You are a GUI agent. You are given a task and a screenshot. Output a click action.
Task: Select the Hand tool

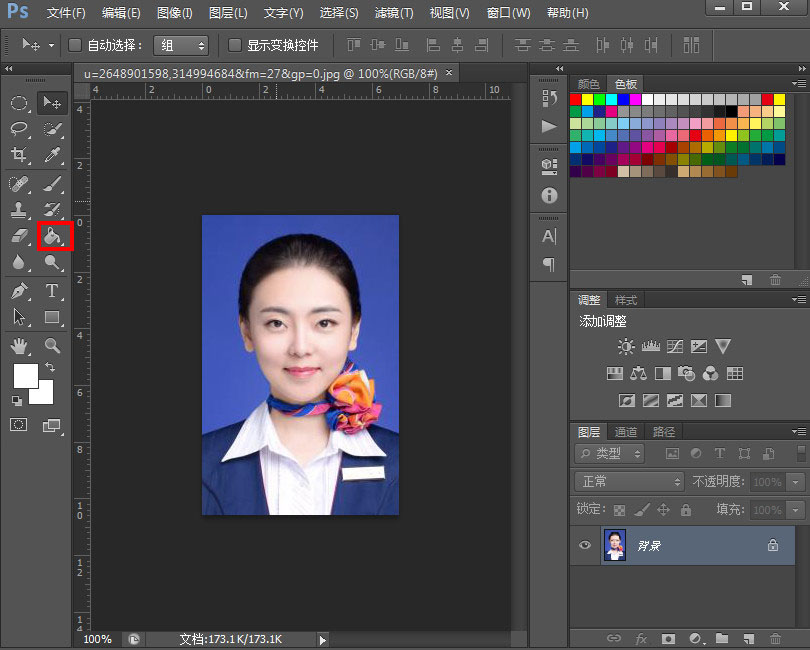(19, 346)
